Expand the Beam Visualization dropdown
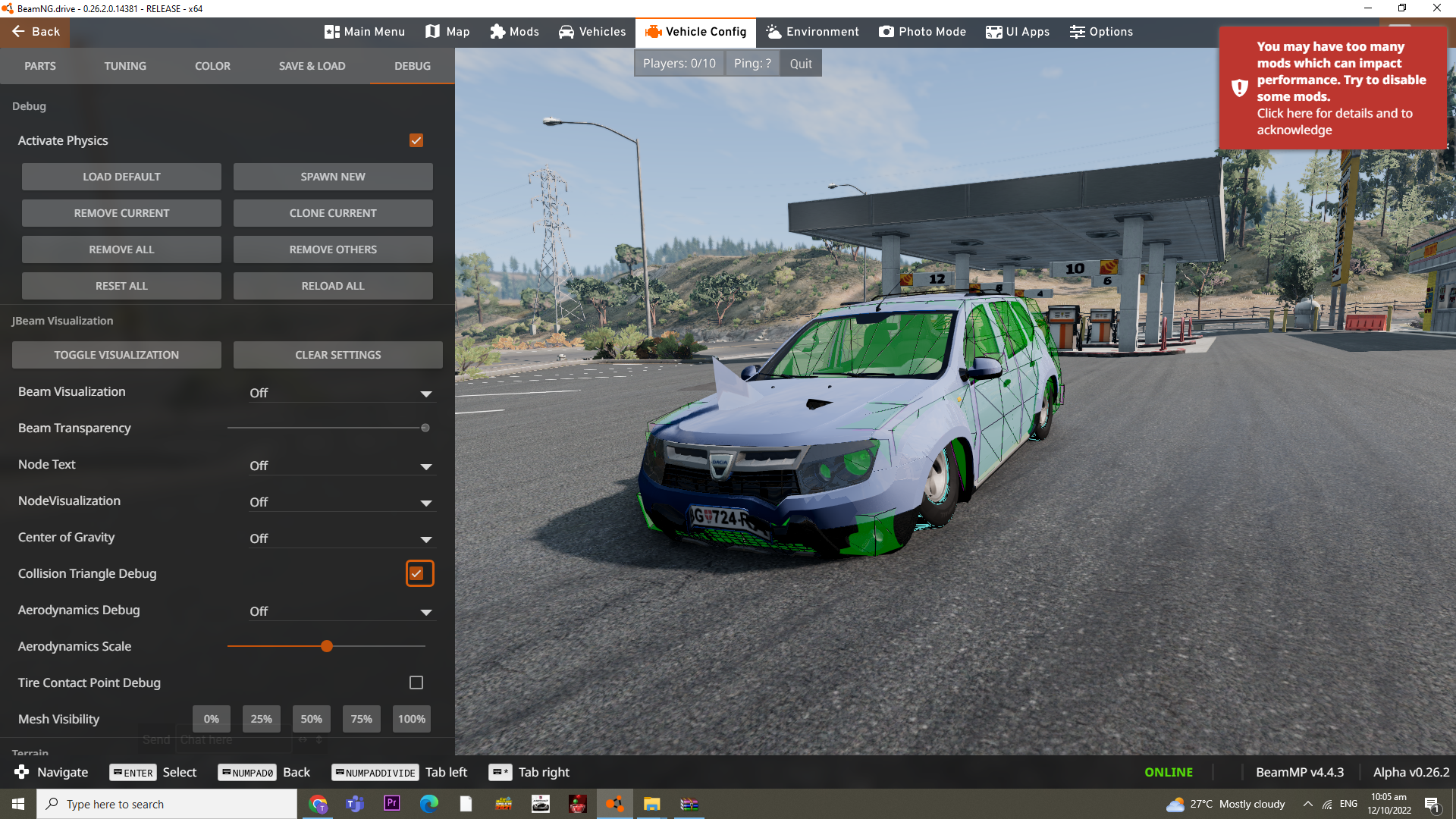Image resolution: width=1456 pixels, height=819 pixels. coord(341,393)
